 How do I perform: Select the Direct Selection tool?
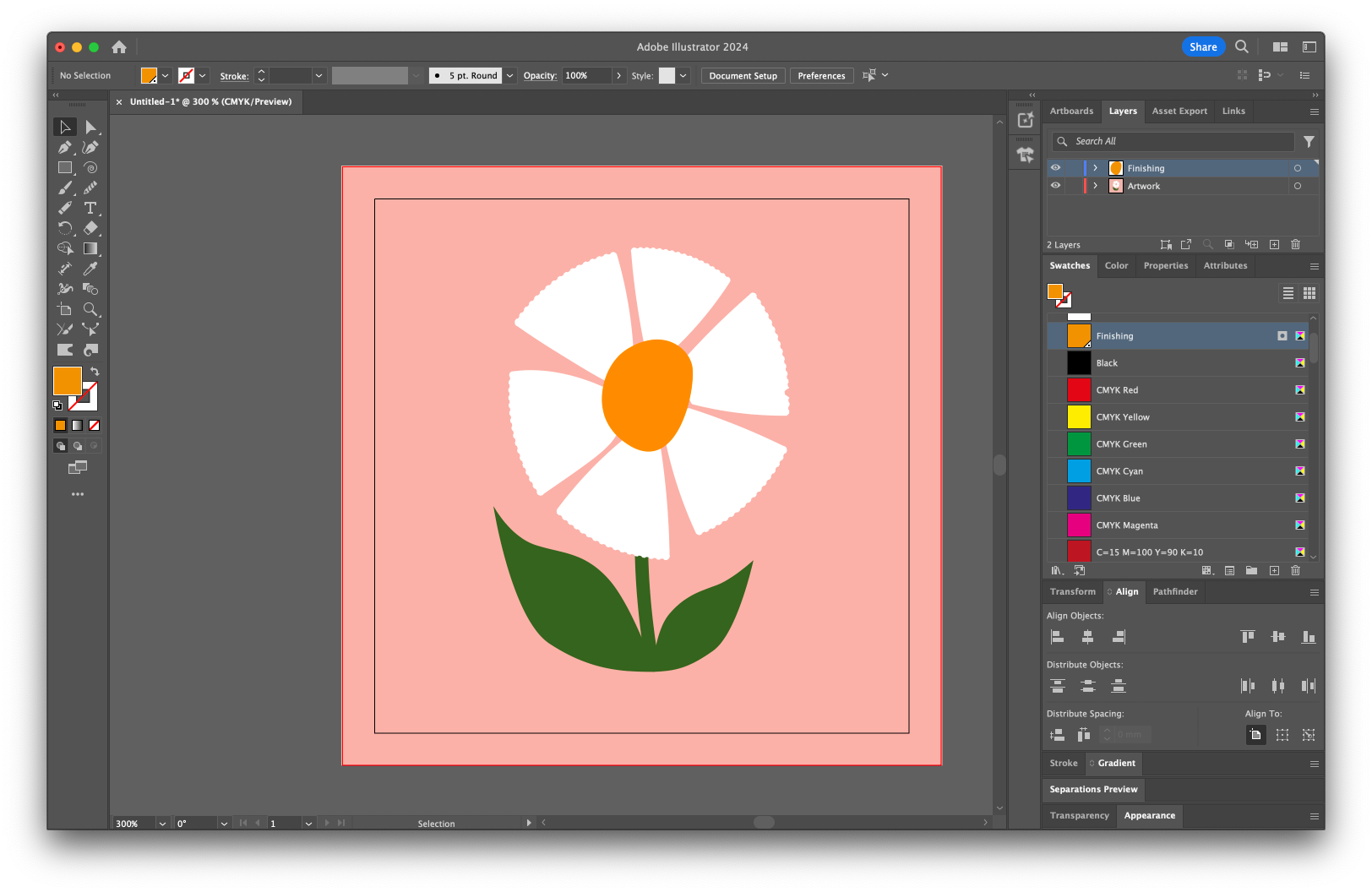click(x=90, y=127)
